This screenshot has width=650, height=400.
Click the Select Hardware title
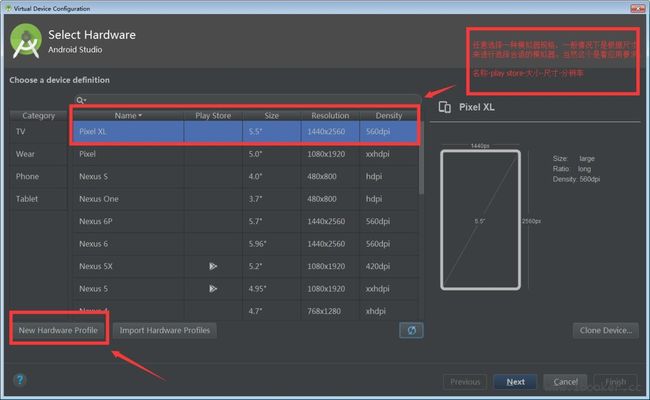pyautogui.click(x=92, y=35)
